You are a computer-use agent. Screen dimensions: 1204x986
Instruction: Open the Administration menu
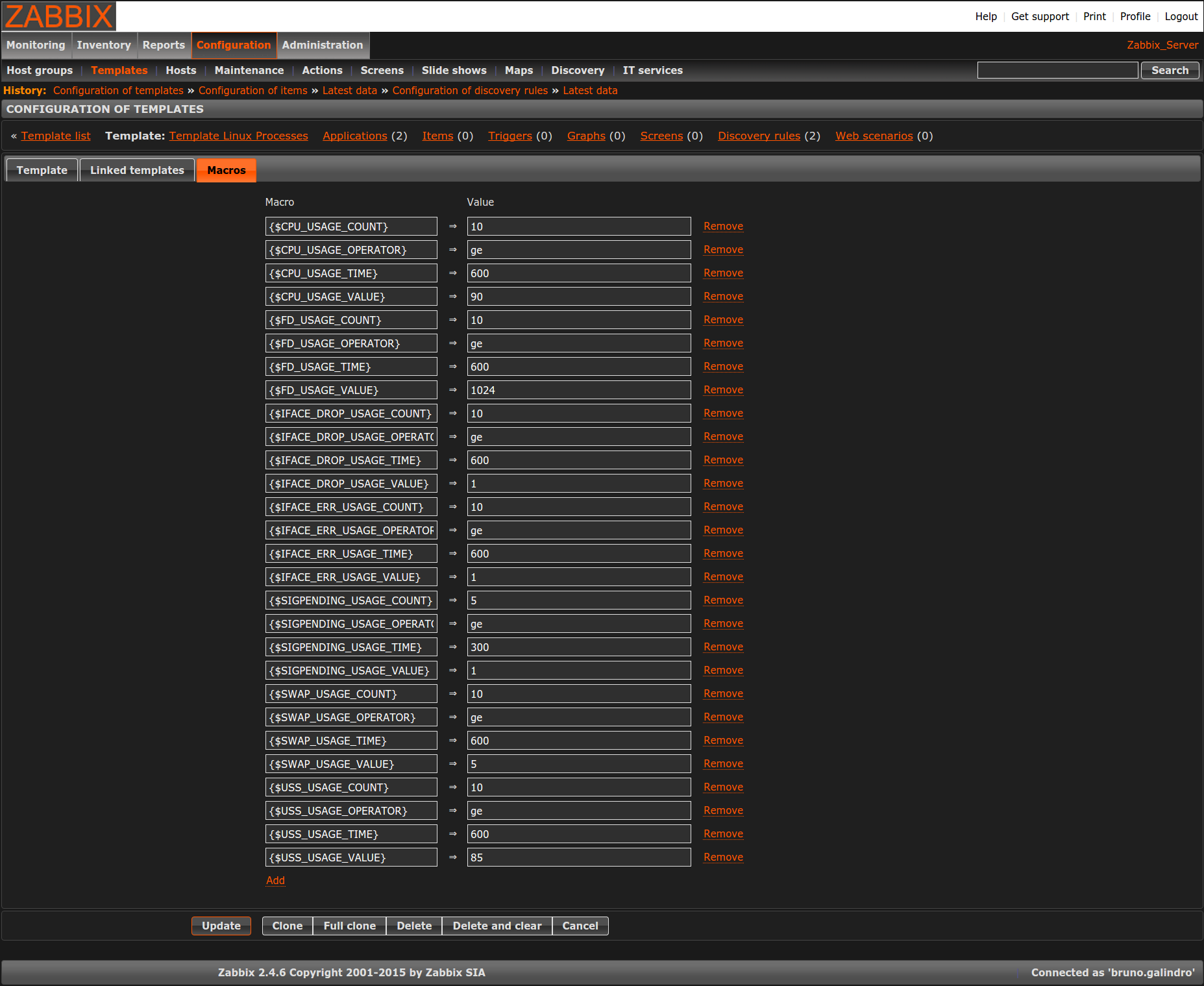(x=323, y=45)
